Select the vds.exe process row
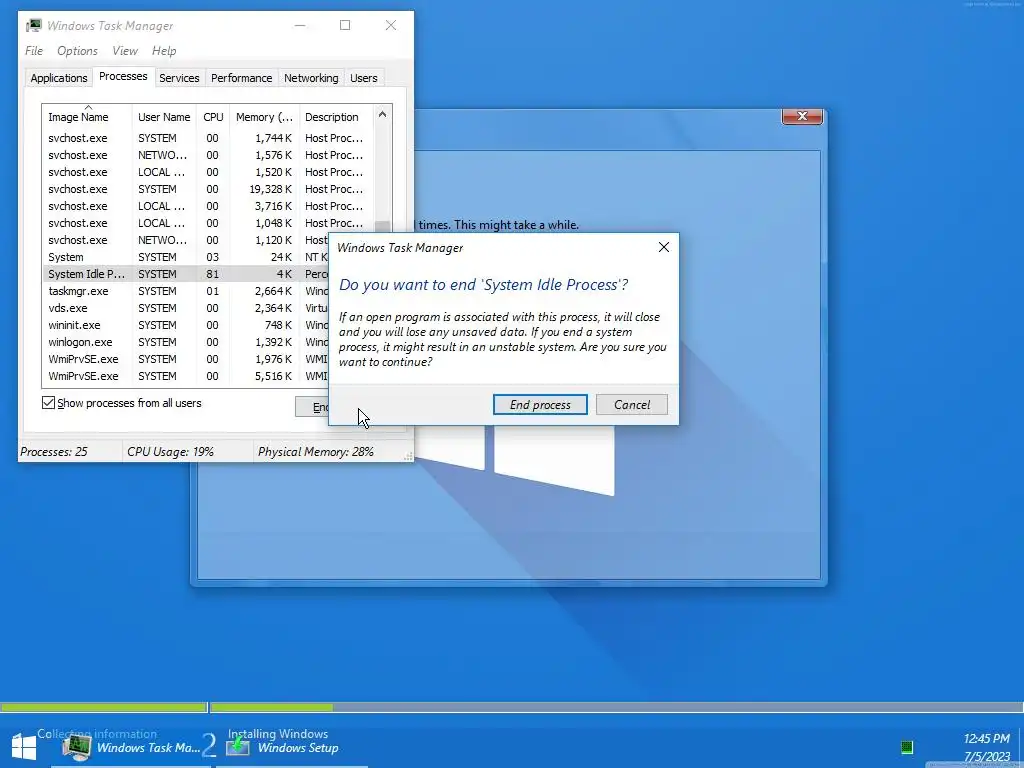The width and height of the screenshot is (1024, 768). [x=186, y=308]
